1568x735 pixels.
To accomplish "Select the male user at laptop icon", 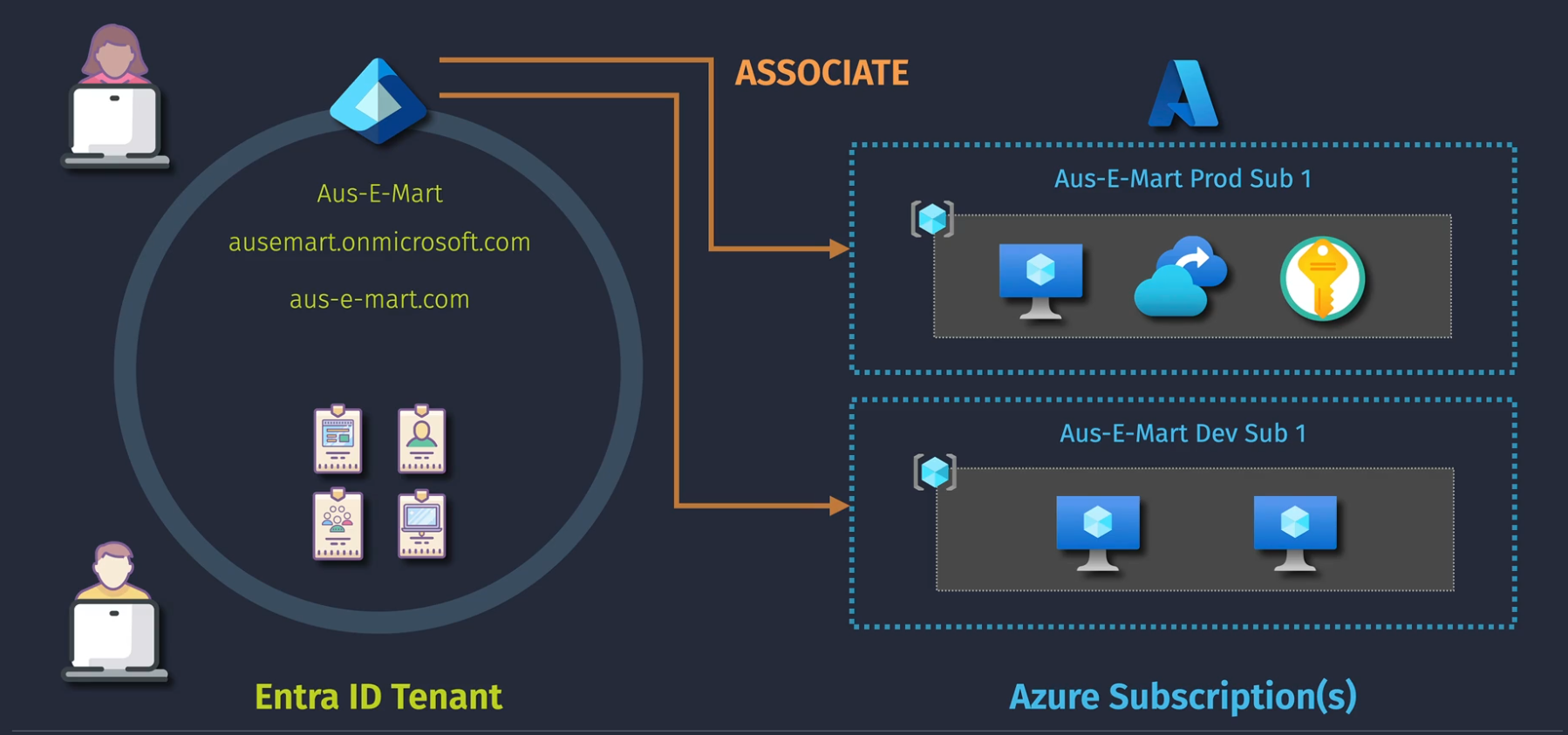I will (115, 611).
